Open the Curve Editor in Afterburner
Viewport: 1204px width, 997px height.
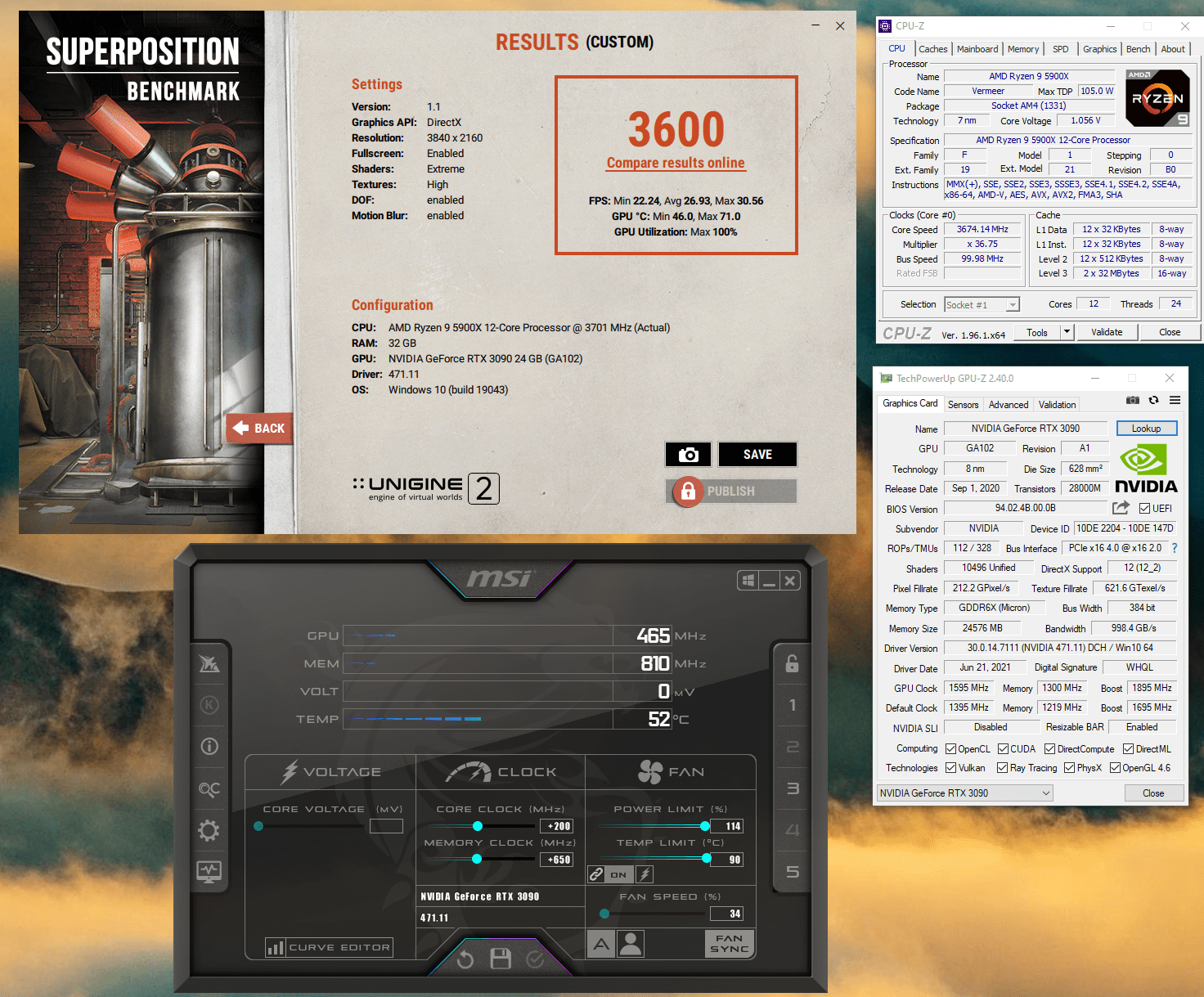point(330,947)
